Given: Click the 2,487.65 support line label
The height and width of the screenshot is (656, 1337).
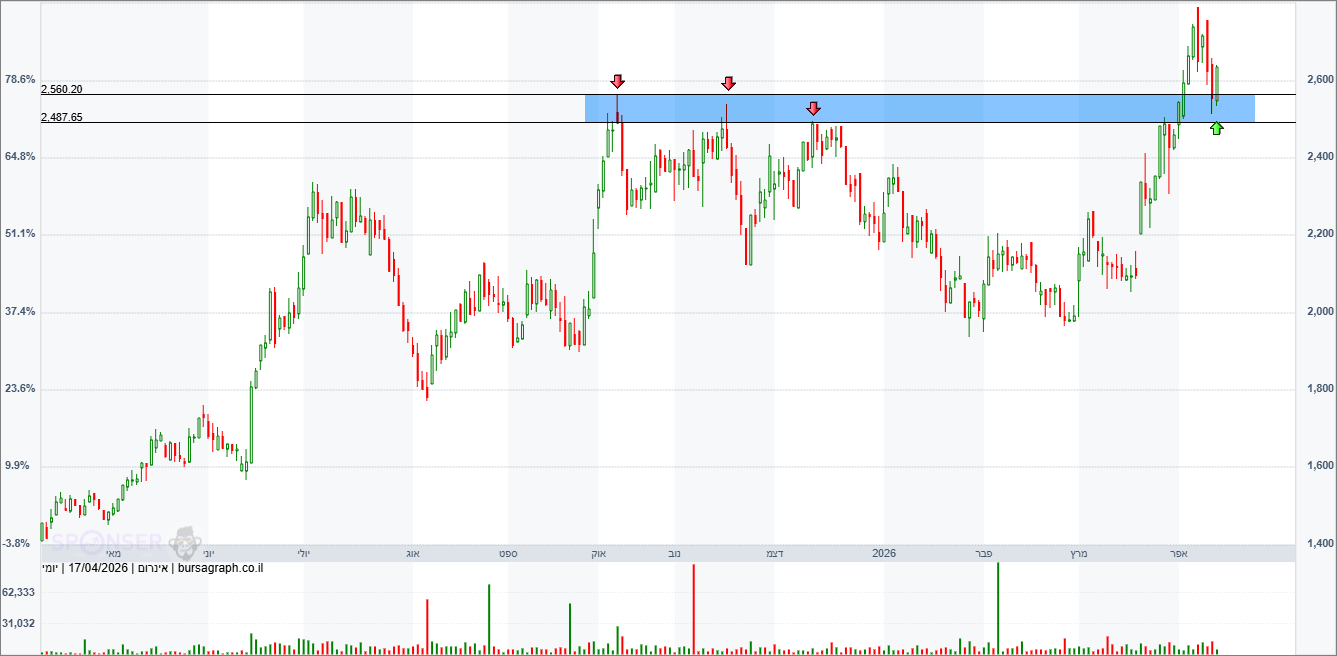Looking at the screenshot, I should pos(61,117).
